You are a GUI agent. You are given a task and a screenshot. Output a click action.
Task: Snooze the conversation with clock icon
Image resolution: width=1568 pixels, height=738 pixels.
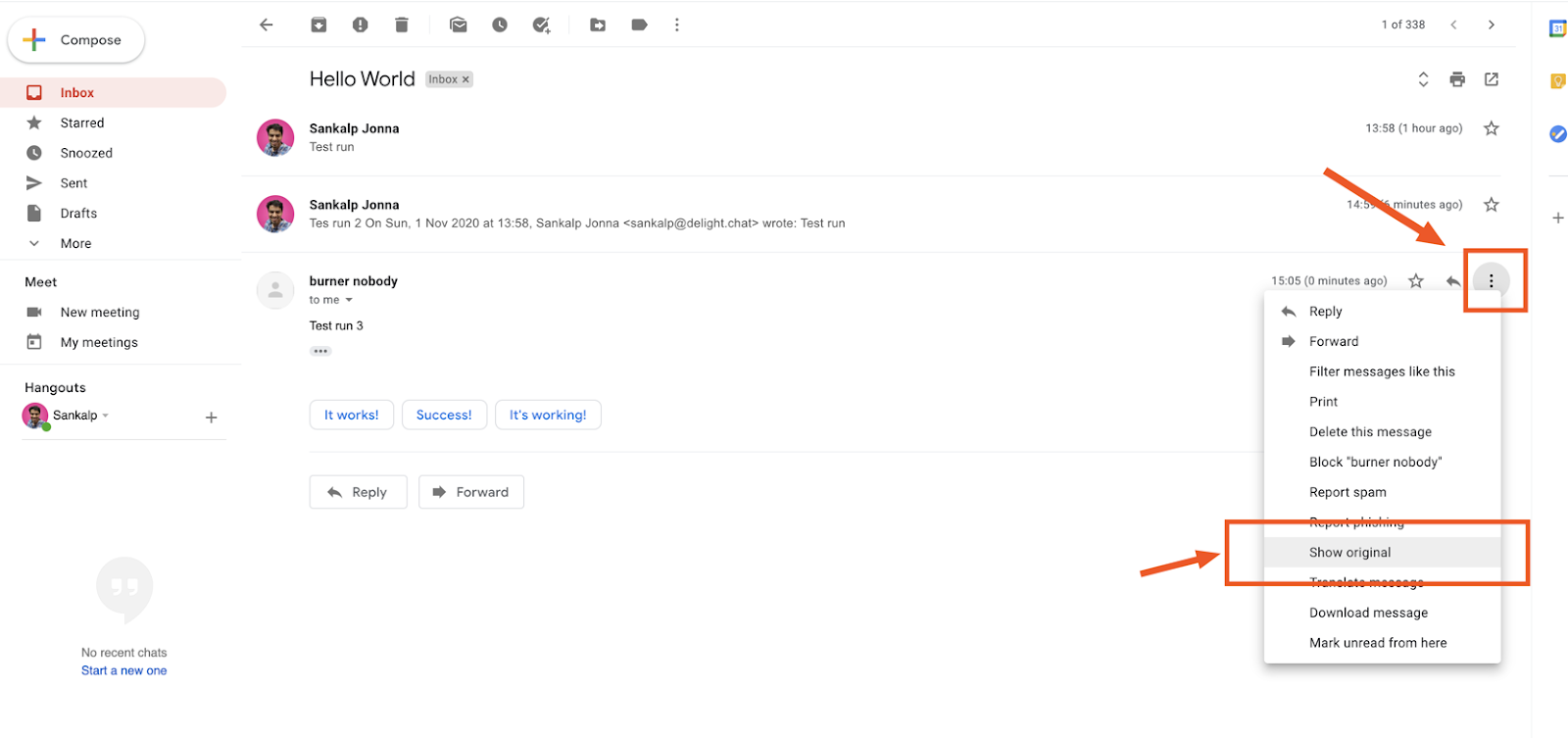[500, 25]
